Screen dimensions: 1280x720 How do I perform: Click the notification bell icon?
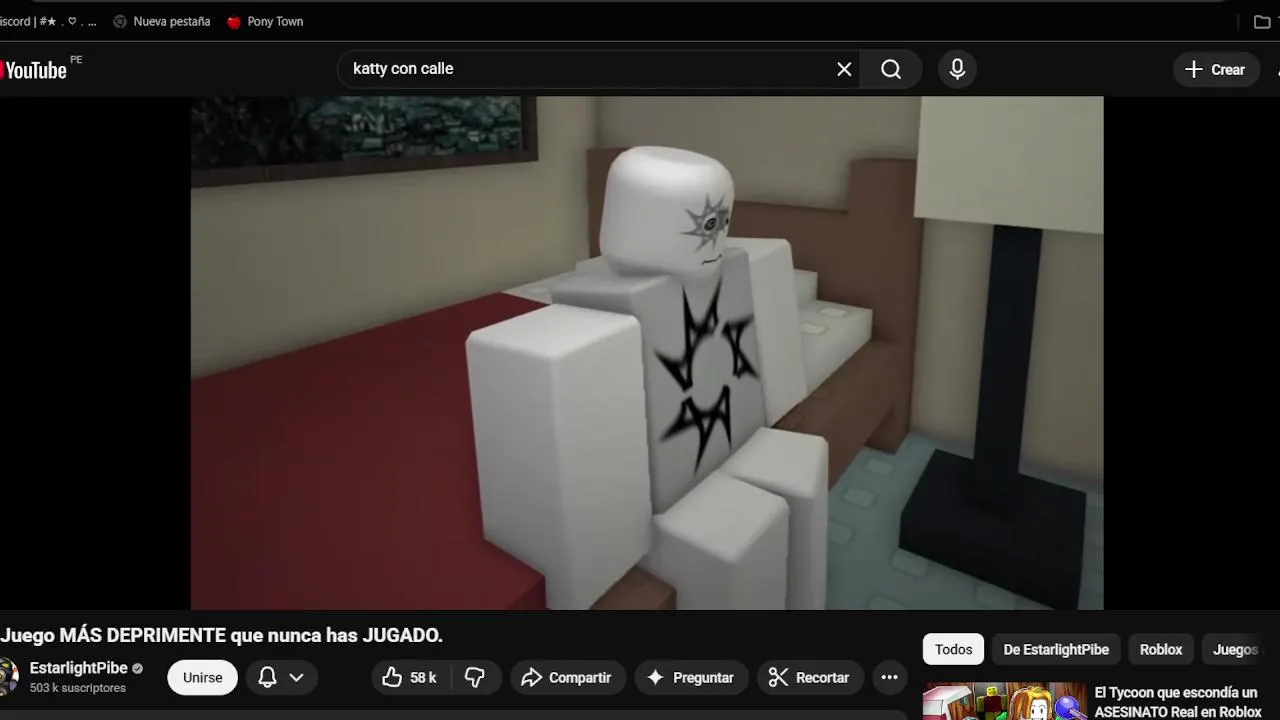267,677
